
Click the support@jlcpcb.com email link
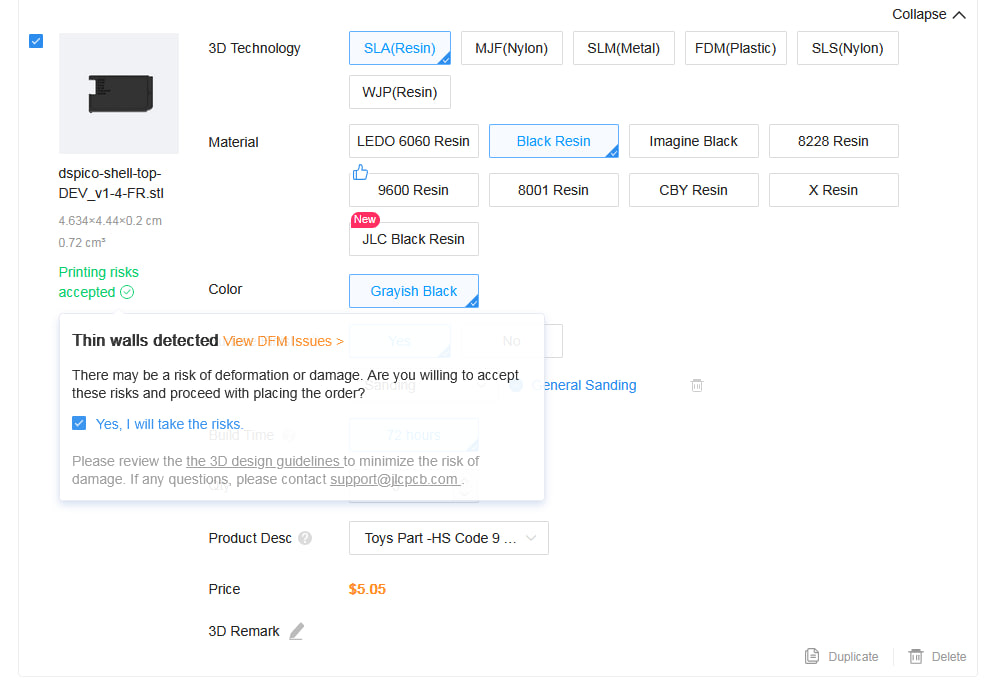(x=394, y=479)
